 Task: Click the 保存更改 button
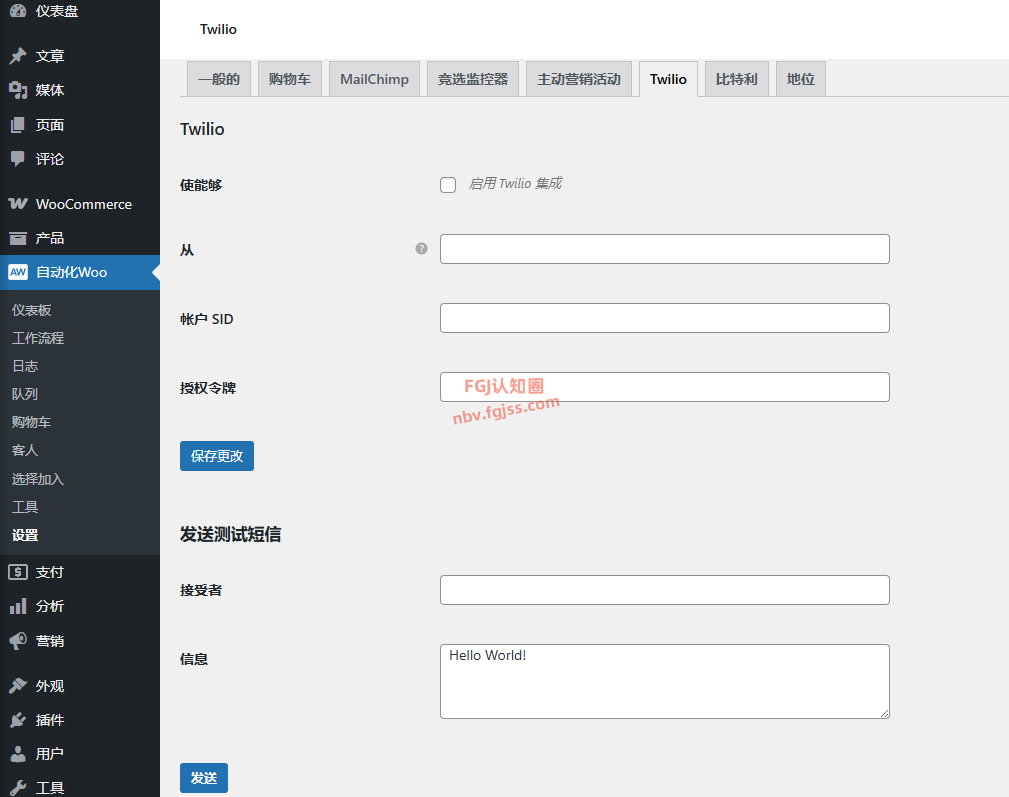pyautogui.click(x=217, y=456)
